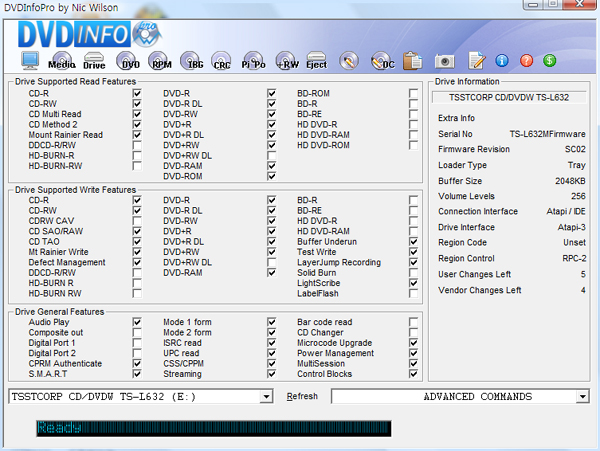This screenshot has width=600, height=451.
Task: Toggle CDRW CAV write checkbox
Action: tap(137, 221)
